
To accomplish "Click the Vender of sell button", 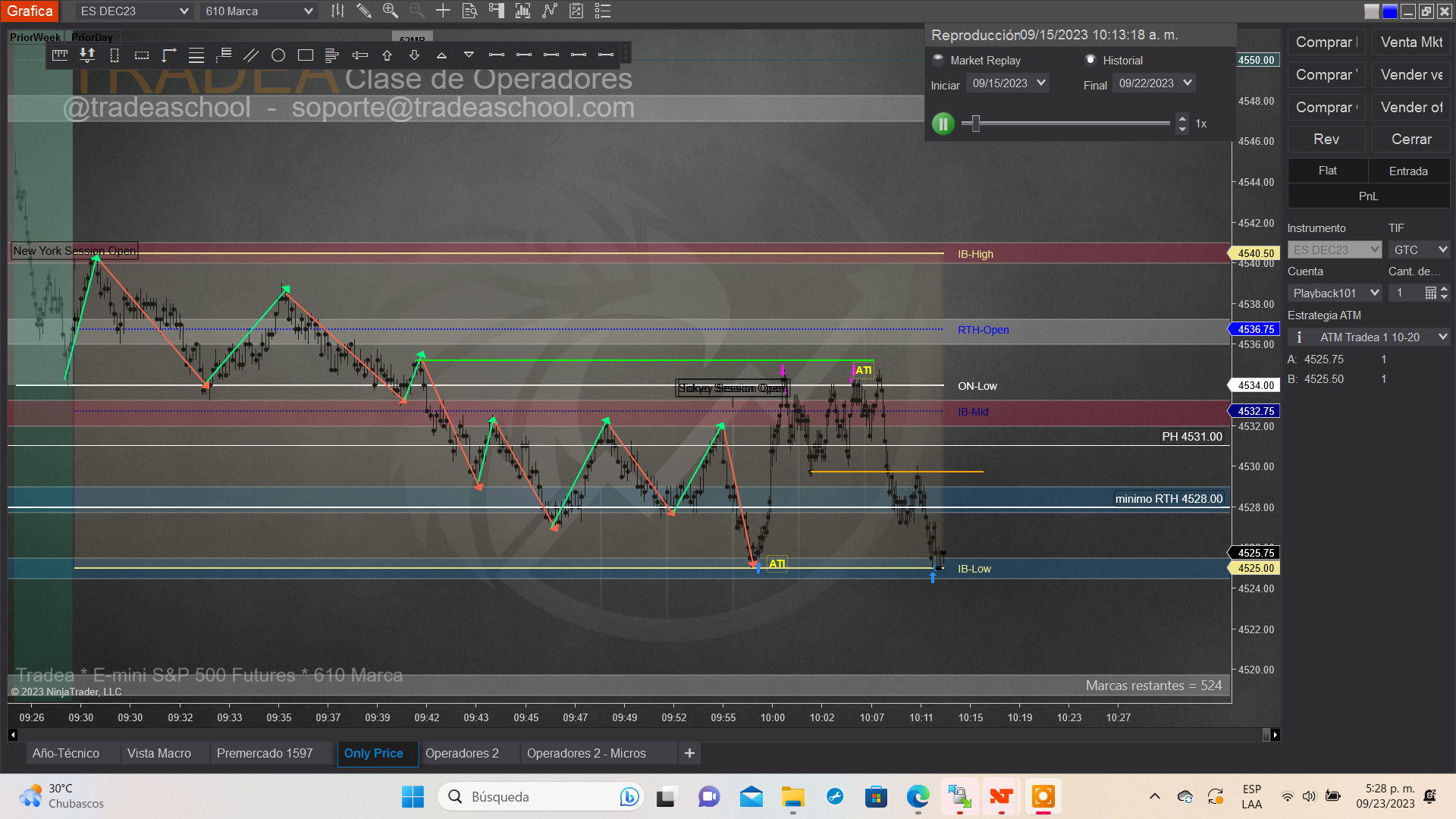I will pyautogui.click(x=1411, y=108).
